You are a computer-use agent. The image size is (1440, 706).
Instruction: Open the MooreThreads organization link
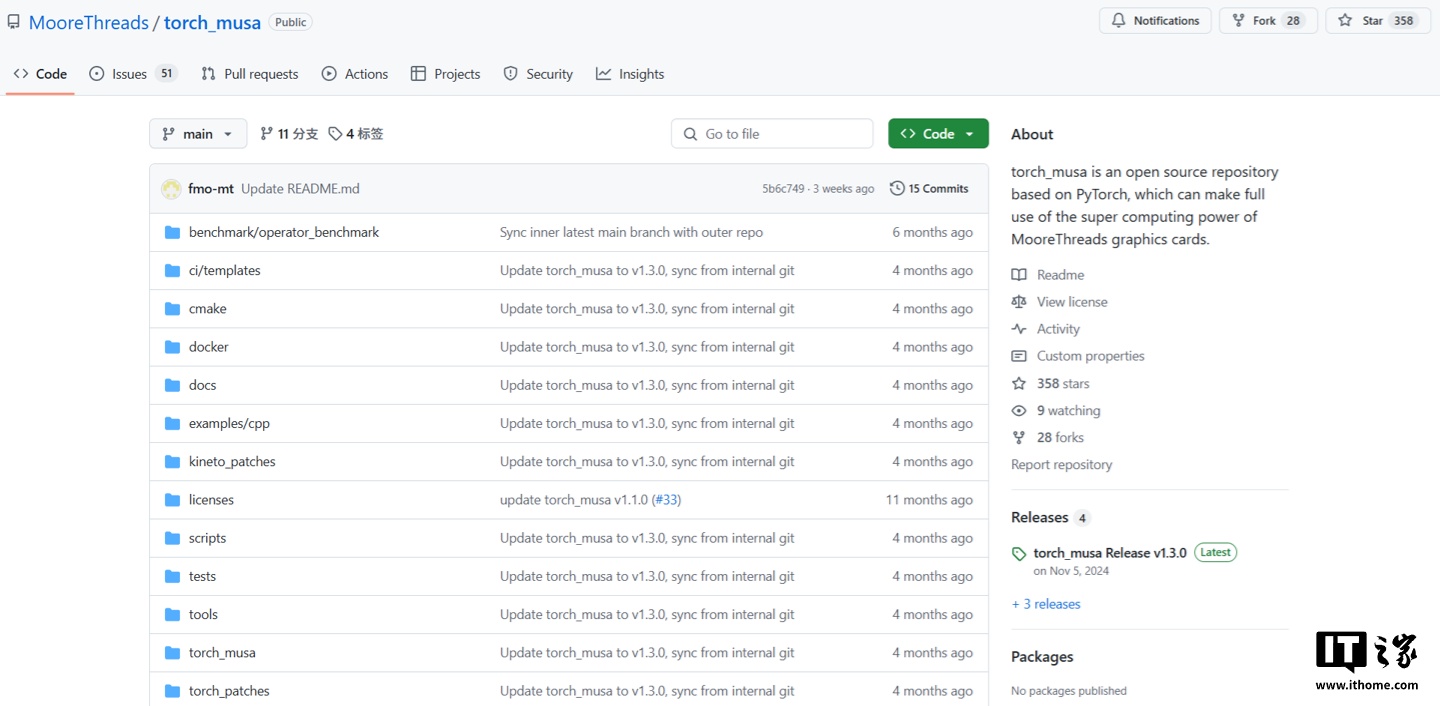click(88, 22)
